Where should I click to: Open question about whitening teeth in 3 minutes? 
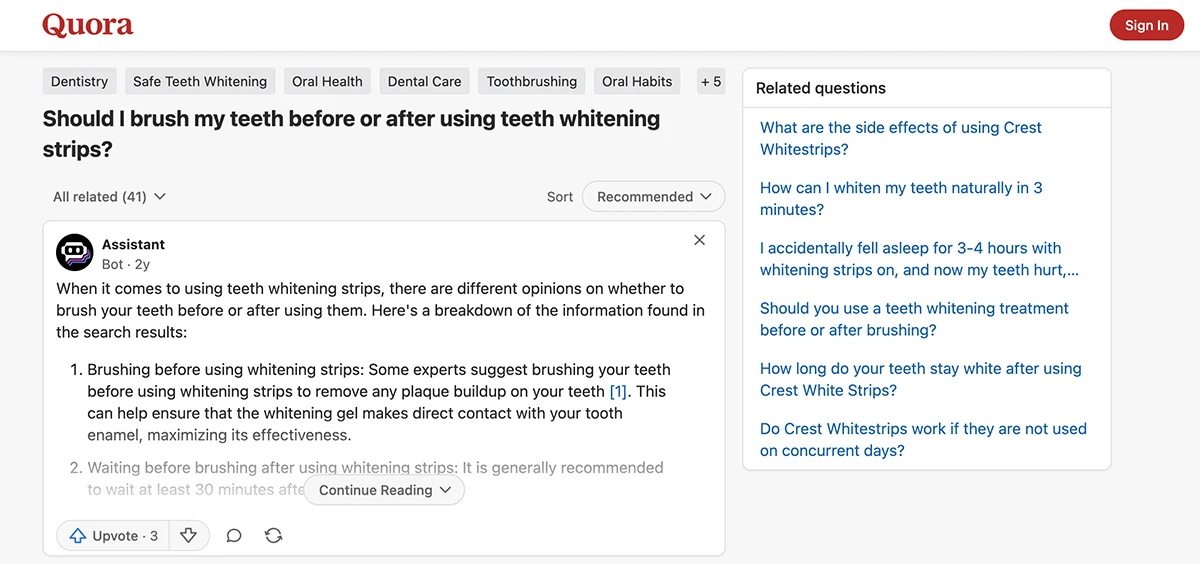(x=901, y=198)
